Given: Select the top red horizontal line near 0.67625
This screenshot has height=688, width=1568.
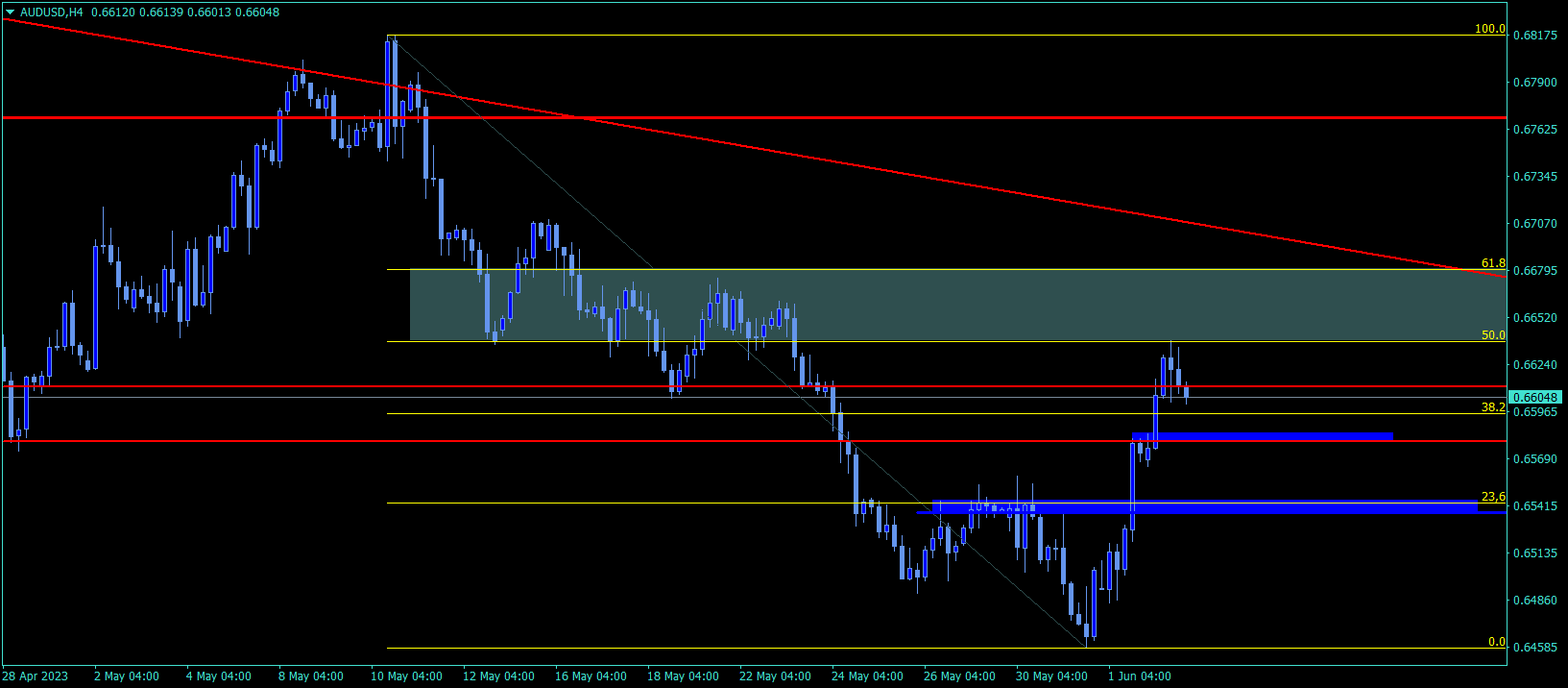Looking at the screenshot, I should click(x=755, y=117).
